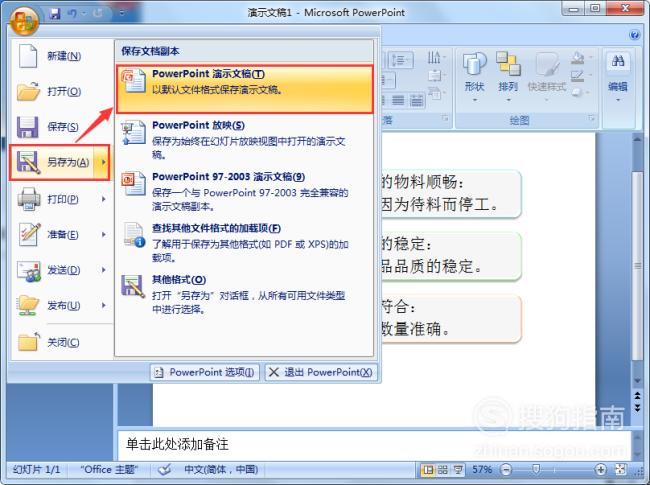Viewport: 650px width, 485px height.
Task: Open the 排列 arrange menu
Action: 508,77
